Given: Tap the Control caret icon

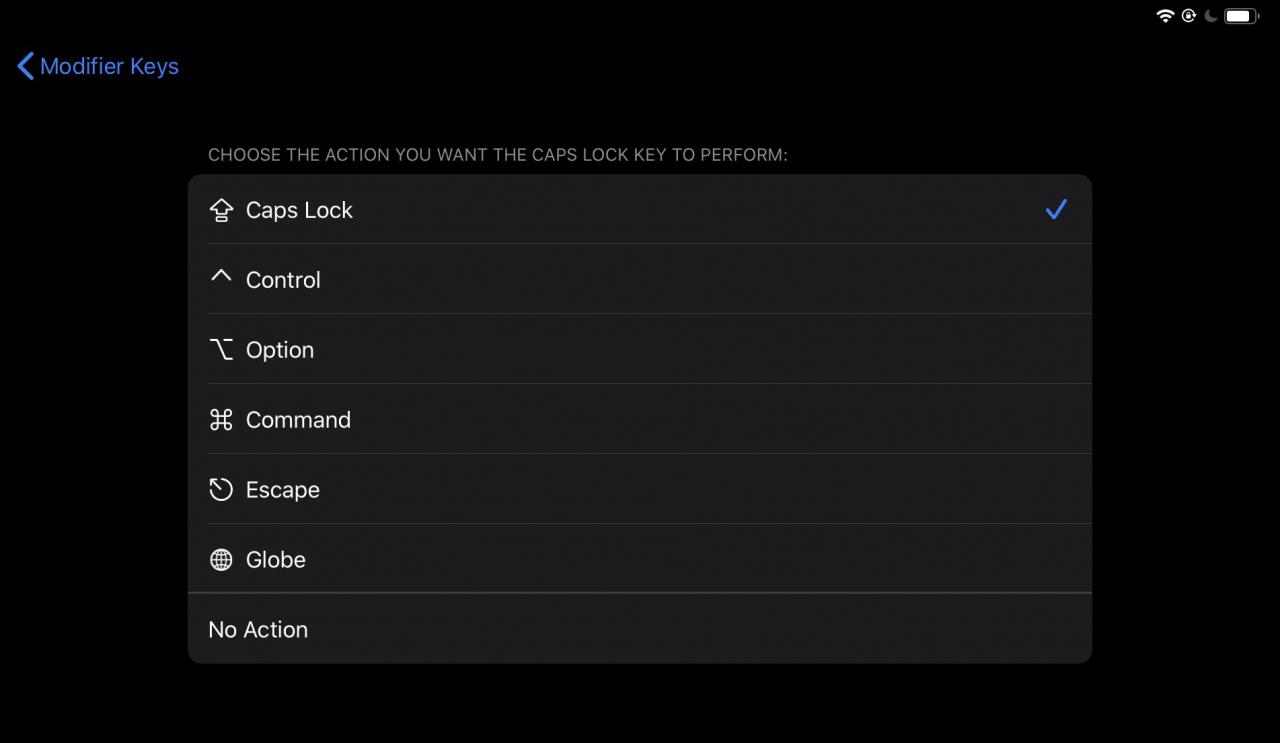Looking at the screenshot, I should point(221,276).
